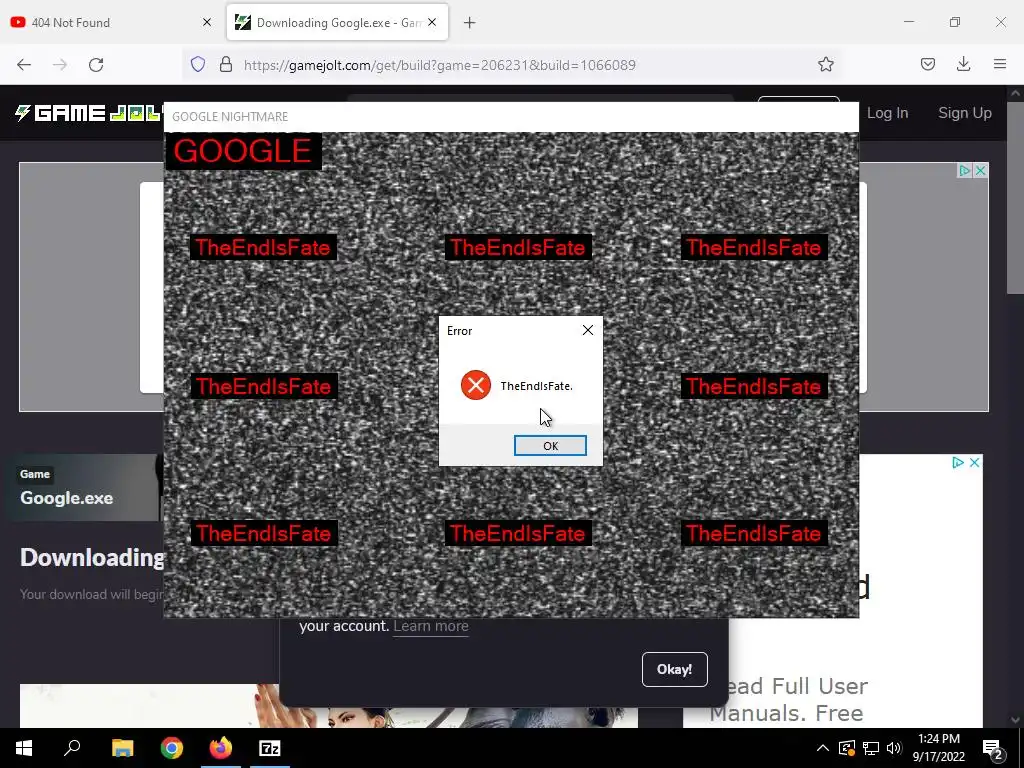Click the Game Jolt logo
The height and width of the screenshot is (768, 1024).
click(x=88, y=113)
